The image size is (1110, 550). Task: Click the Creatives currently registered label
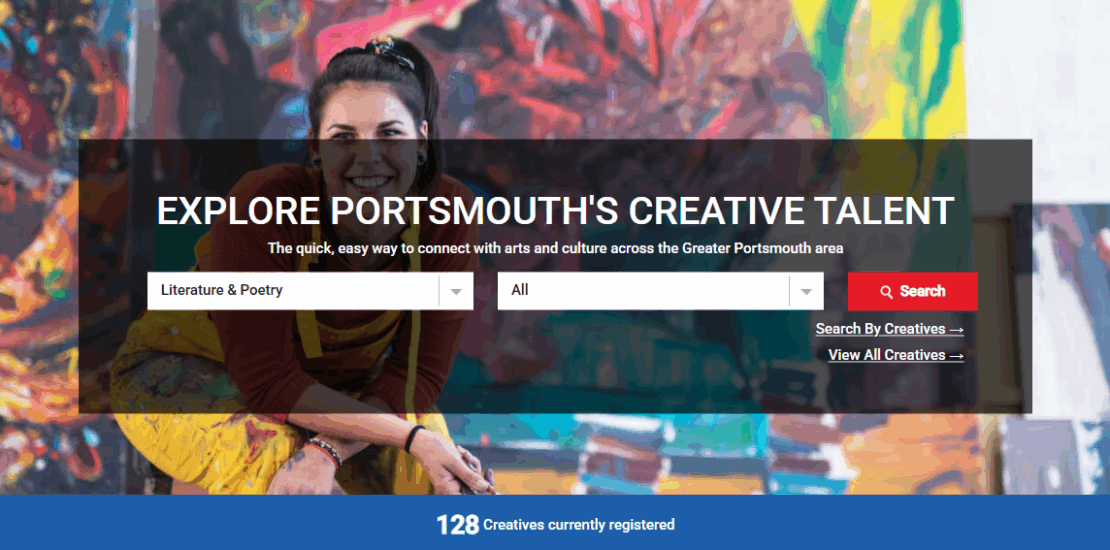pos(578,525)
